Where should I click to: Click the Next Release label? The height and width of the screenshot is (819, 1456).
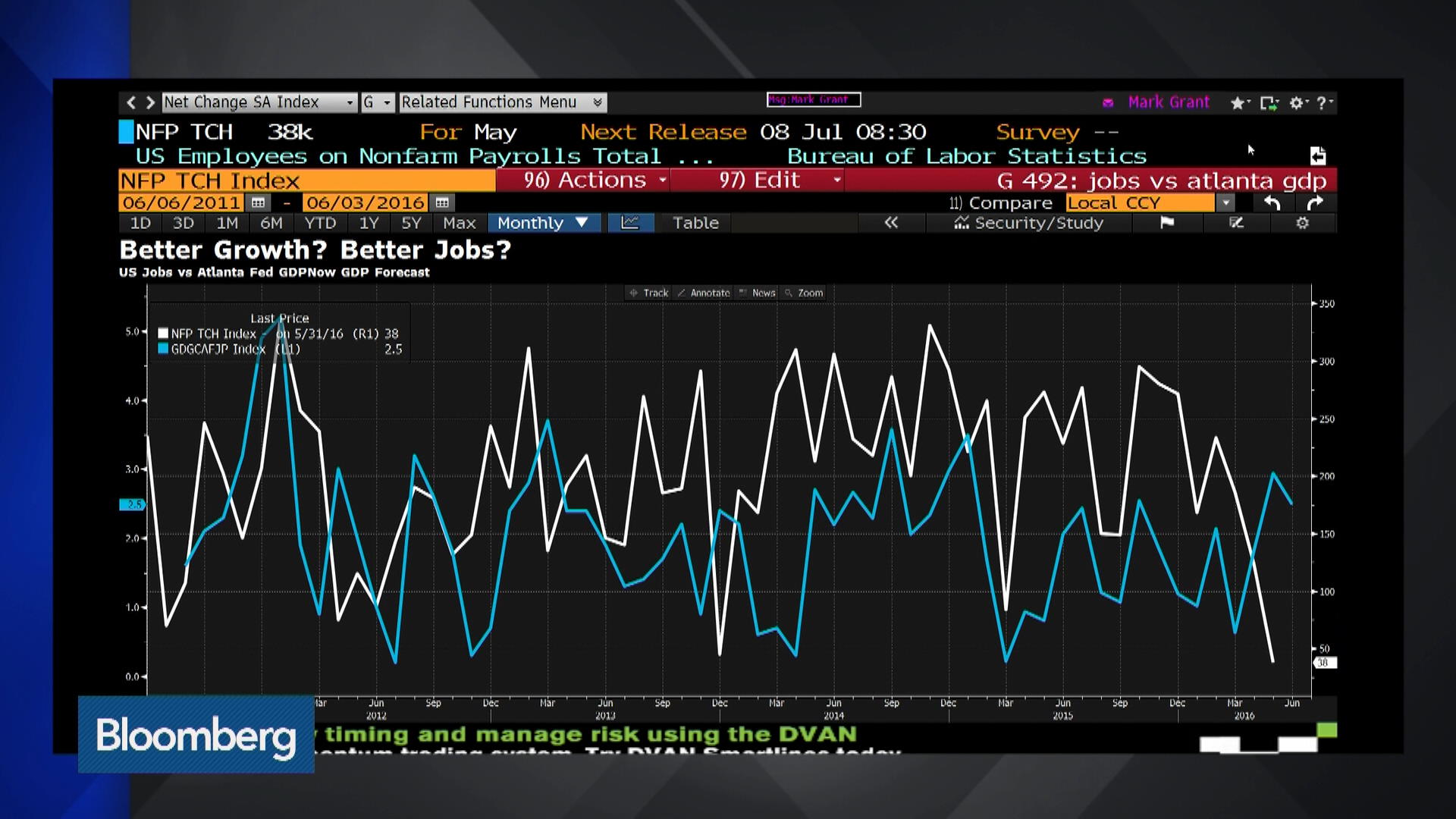click(664, 132)
